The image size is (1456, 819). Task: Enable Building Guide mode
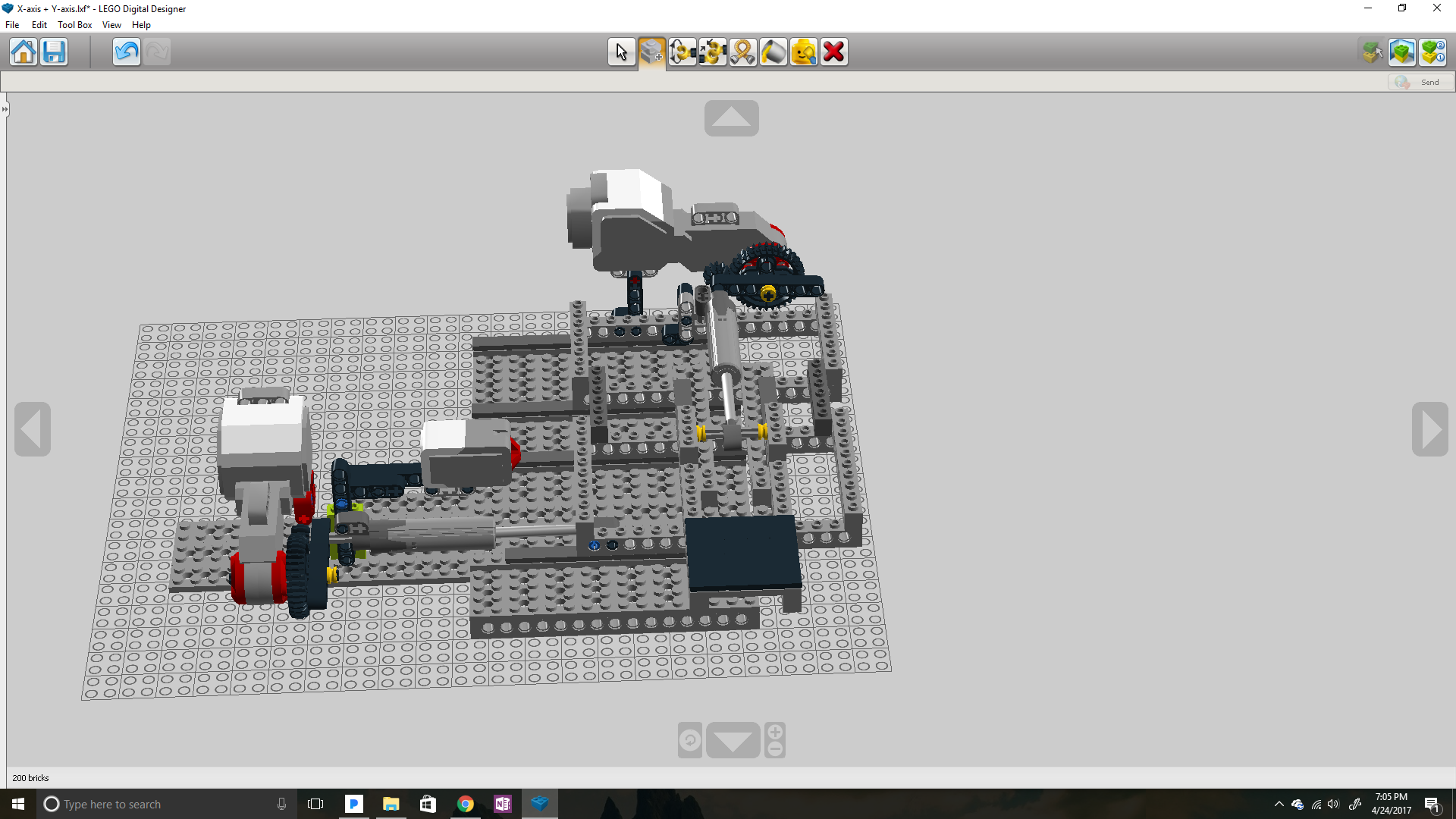[1432, 52]
